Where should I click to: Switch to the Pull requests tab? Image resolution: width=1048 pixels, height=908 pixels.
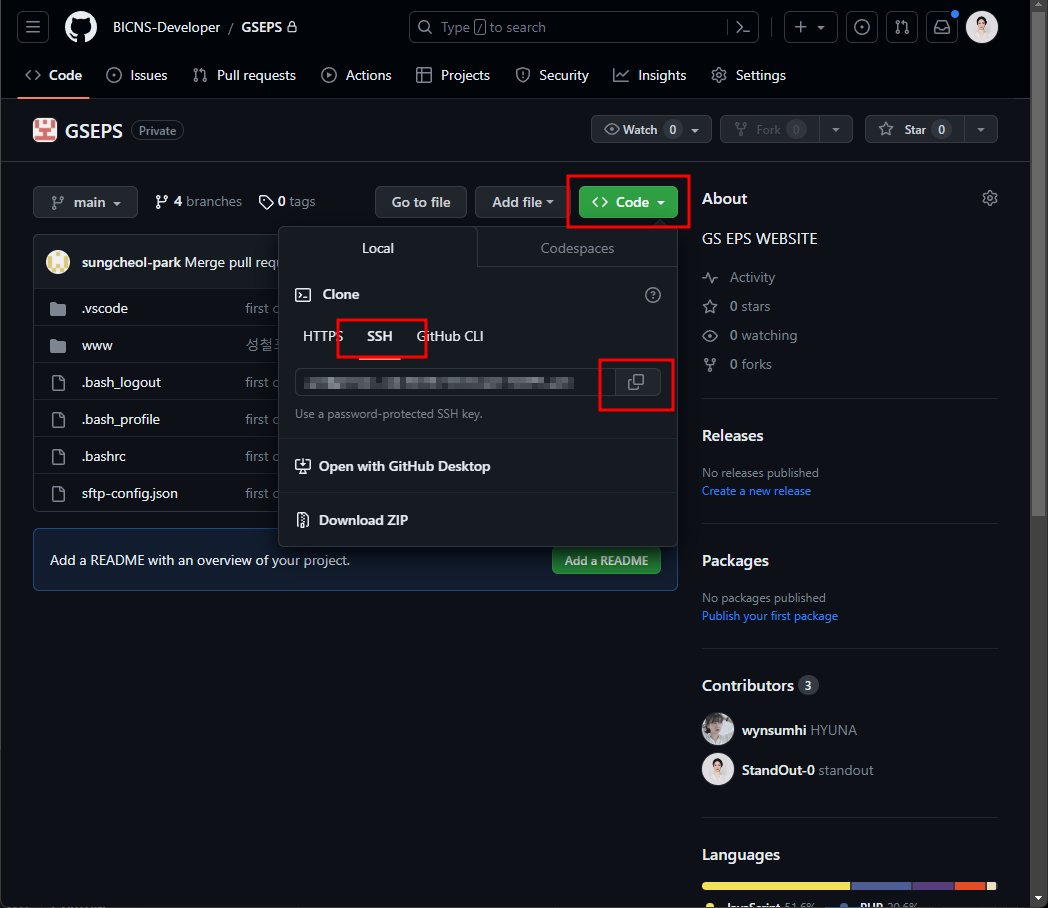pyautogui.click(x=244, y=75)
